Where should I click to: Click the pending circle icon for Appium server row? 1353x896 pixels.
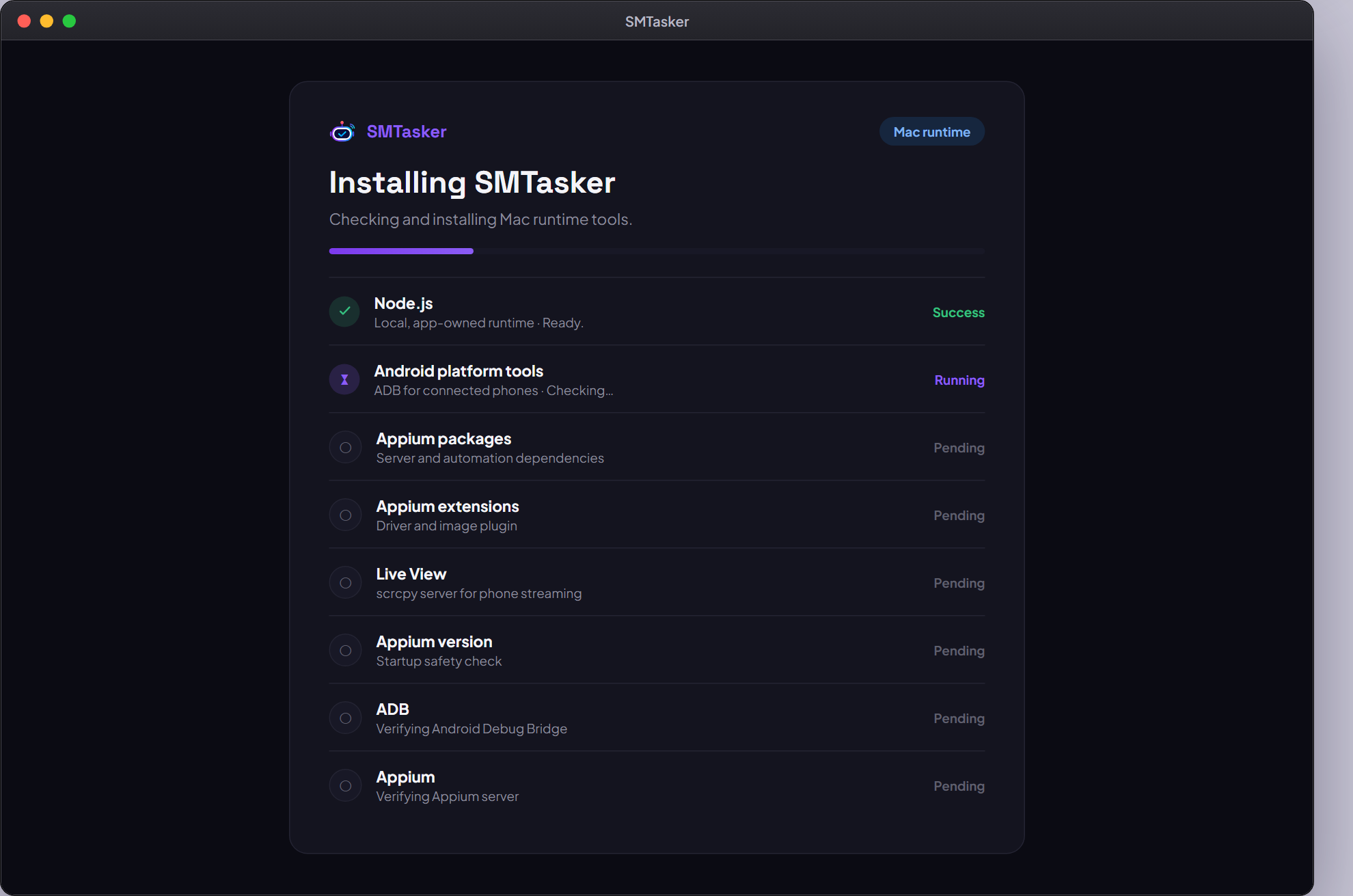point(346,786)
